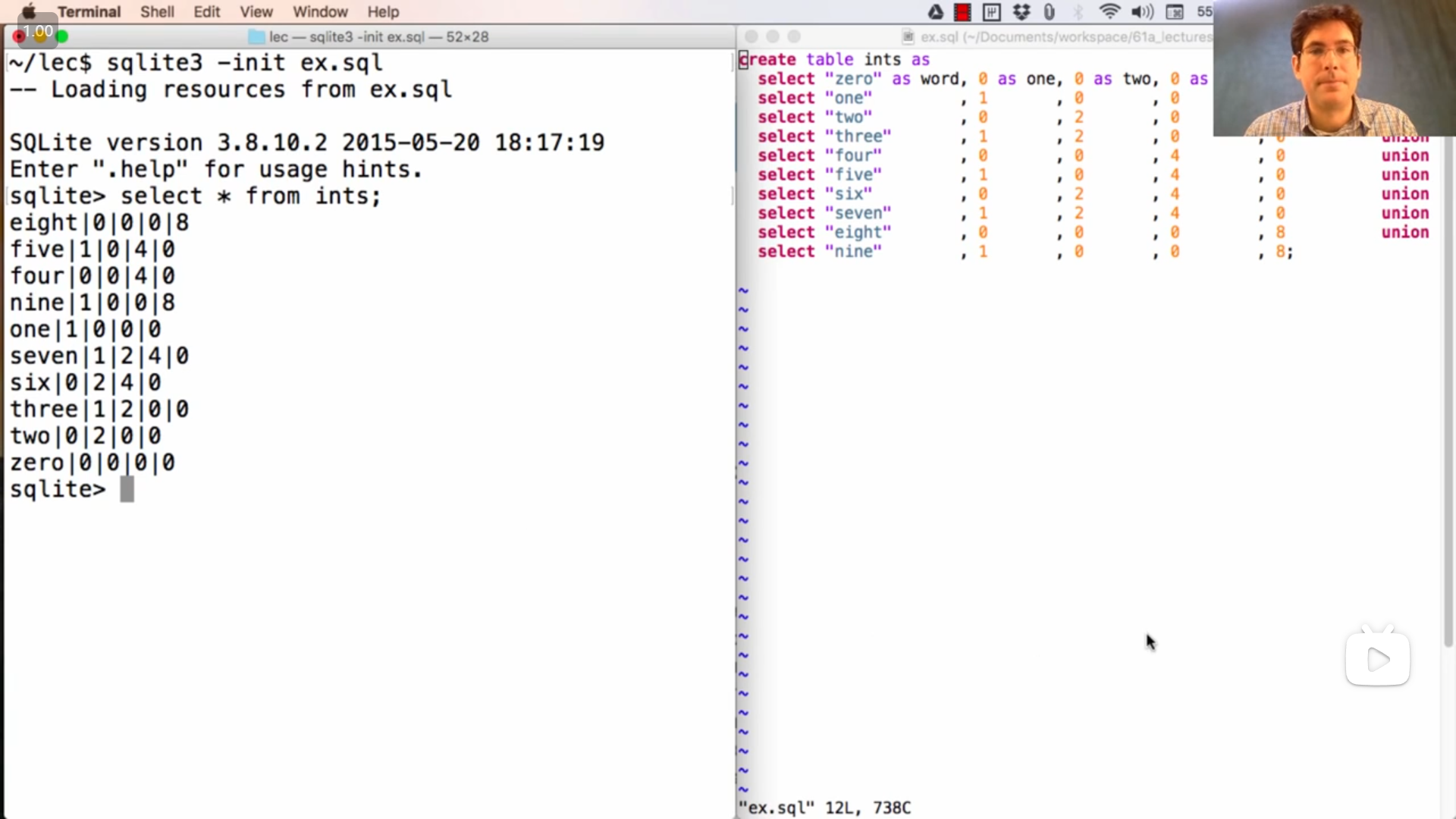
Task: Click the red filmstrip recording icon
Action: [963, 11]
